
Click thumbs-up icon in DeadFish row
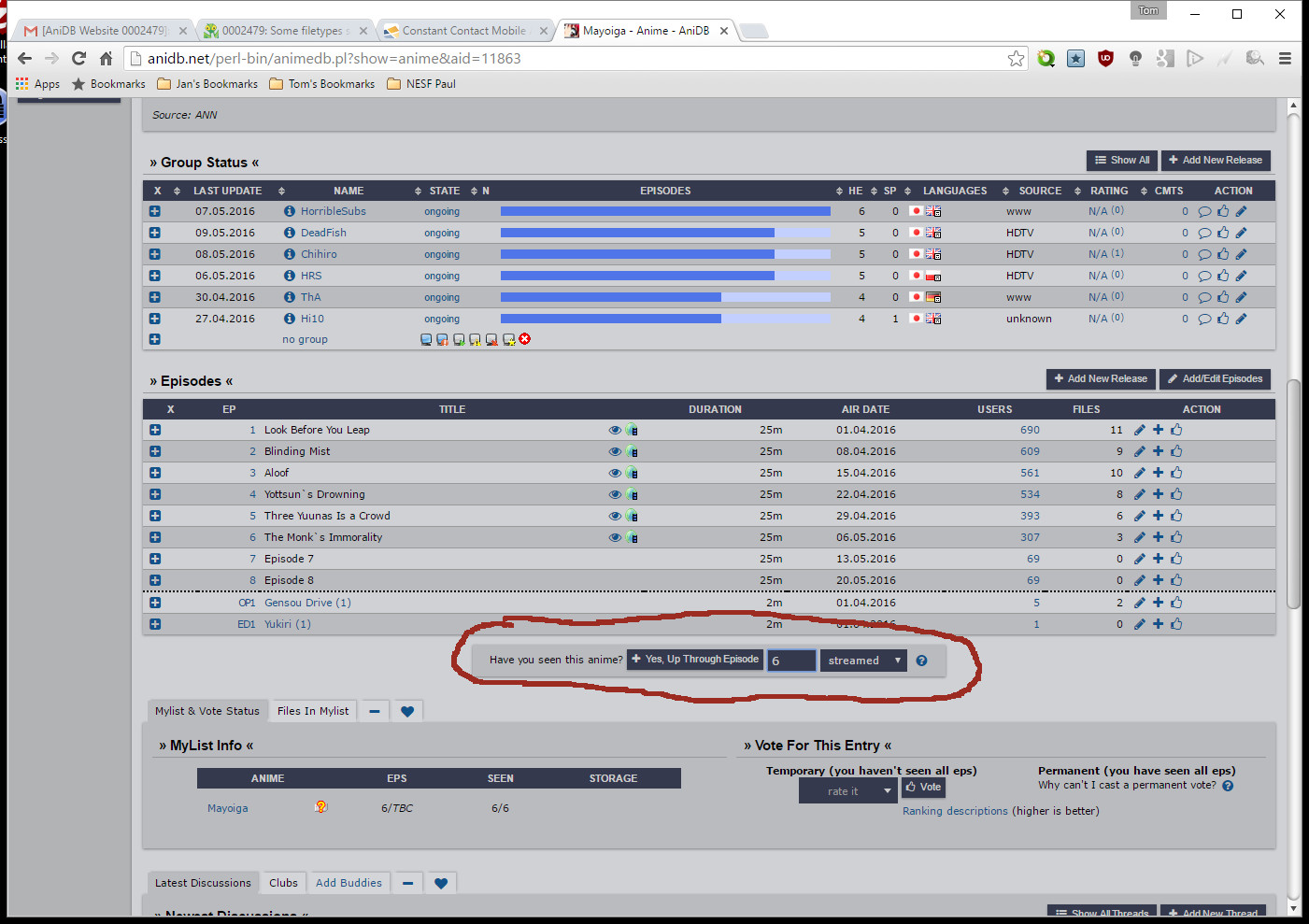coord(1223,233)
